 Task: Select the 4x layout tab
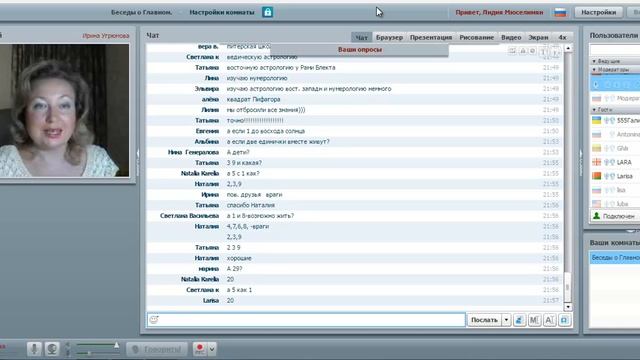pos(562,37)
